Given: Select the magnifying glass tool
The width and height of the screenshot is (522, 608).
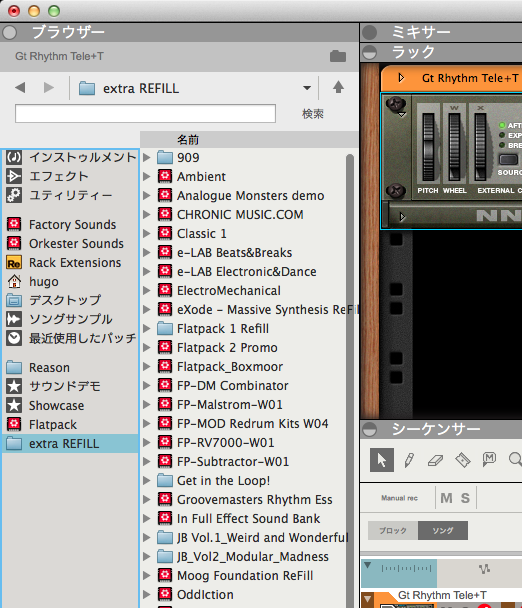Looking at the screenshot, I should [515, 459].
